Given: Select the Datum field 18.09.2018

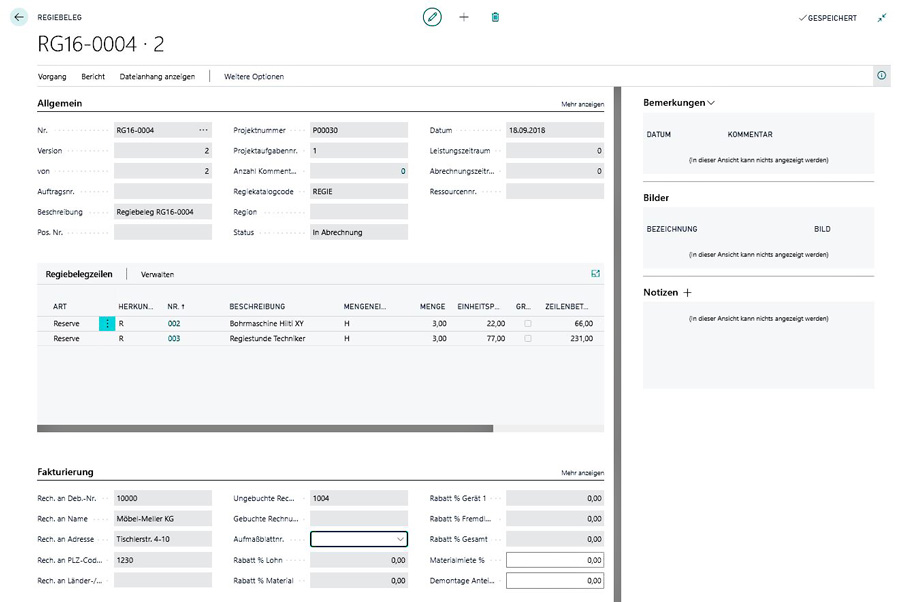Looking at the screenshot, I should point(554,130).
